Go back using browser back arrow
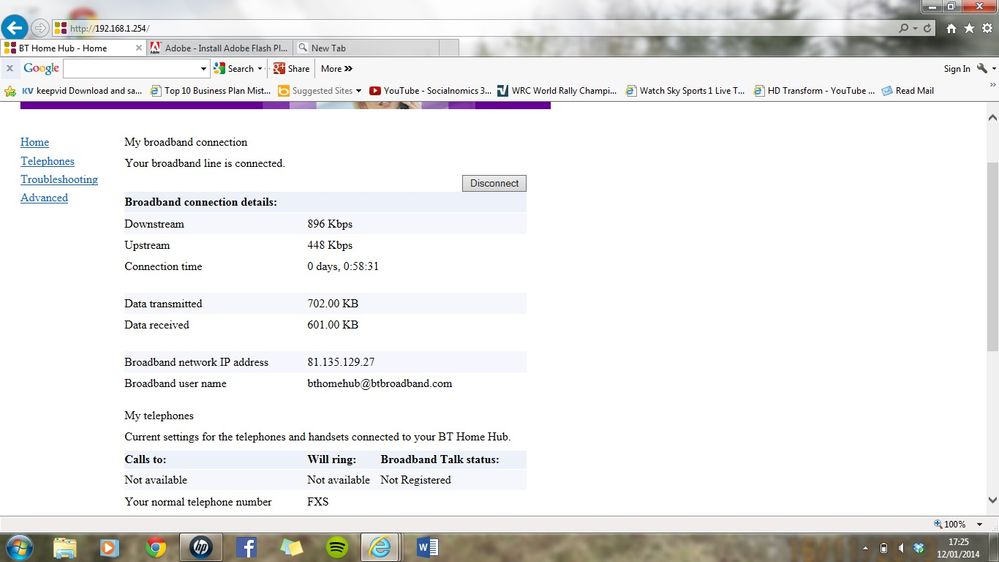This screenshot has height=562, width=999. tap(14, 27)
